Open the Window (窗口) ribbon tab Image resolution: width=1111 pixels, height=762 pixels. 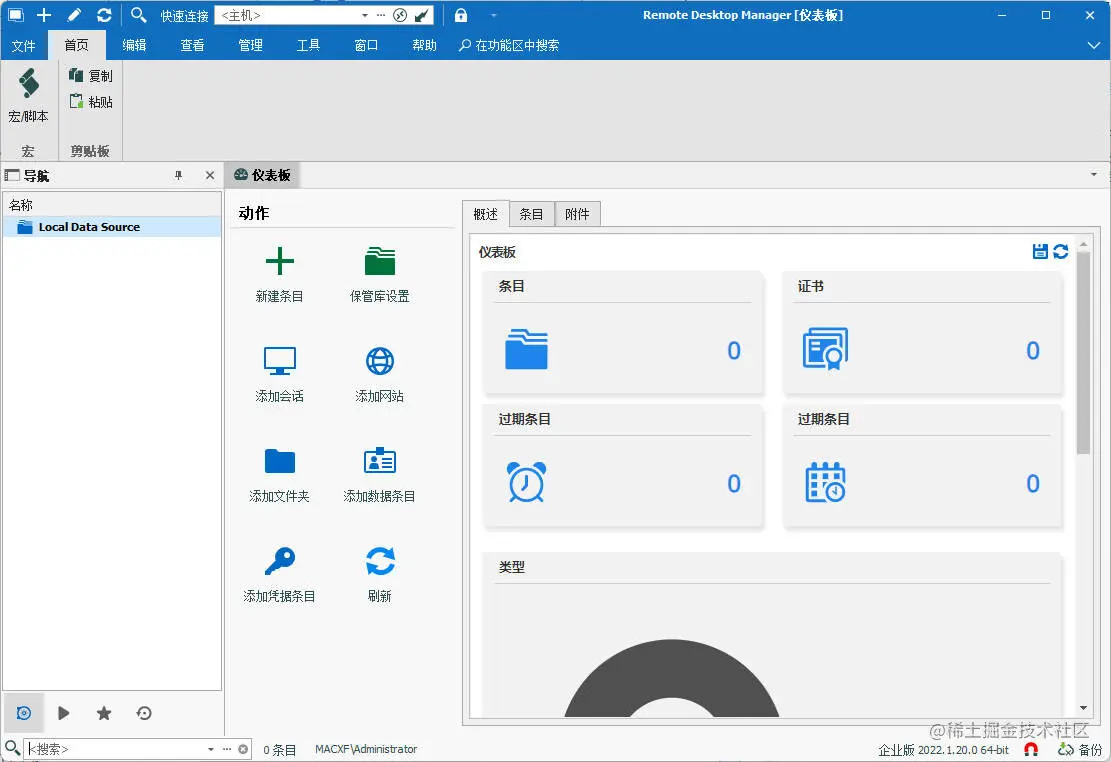pos(366,45)
